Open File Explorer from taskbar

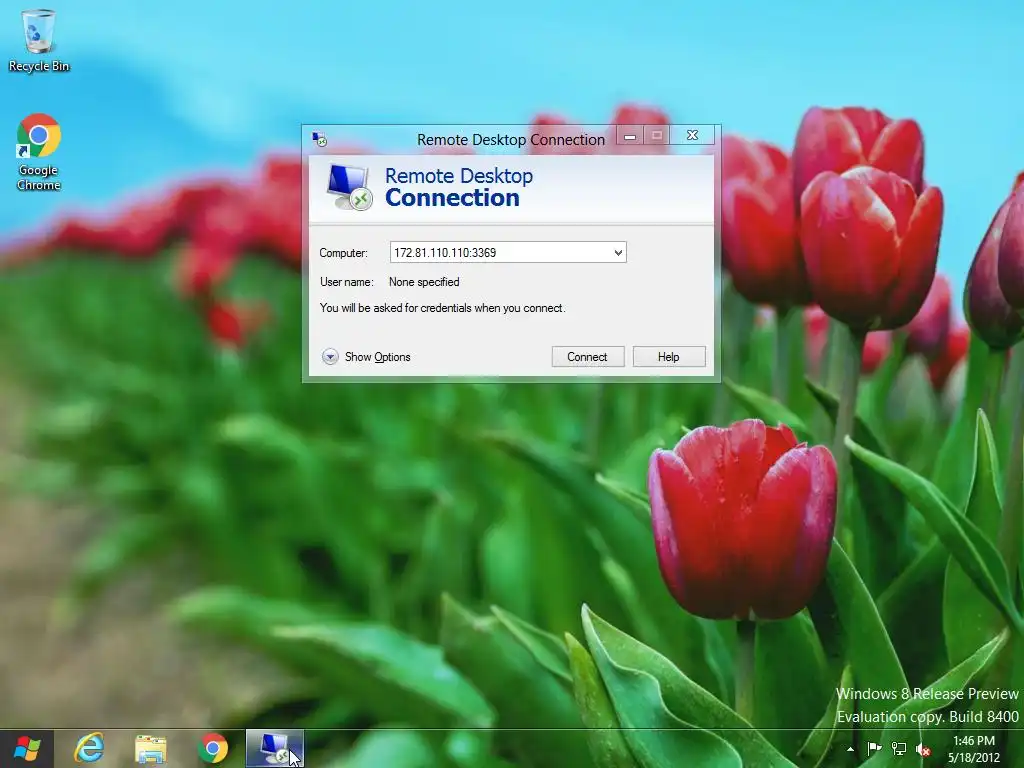pyautogui.click(x=151, y=749)
